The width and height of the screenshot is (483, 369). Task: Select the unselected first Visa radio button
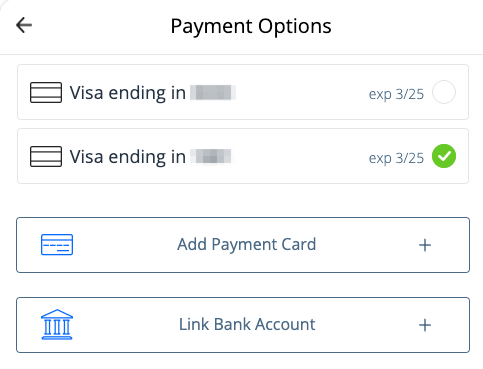tap(444, 92)
